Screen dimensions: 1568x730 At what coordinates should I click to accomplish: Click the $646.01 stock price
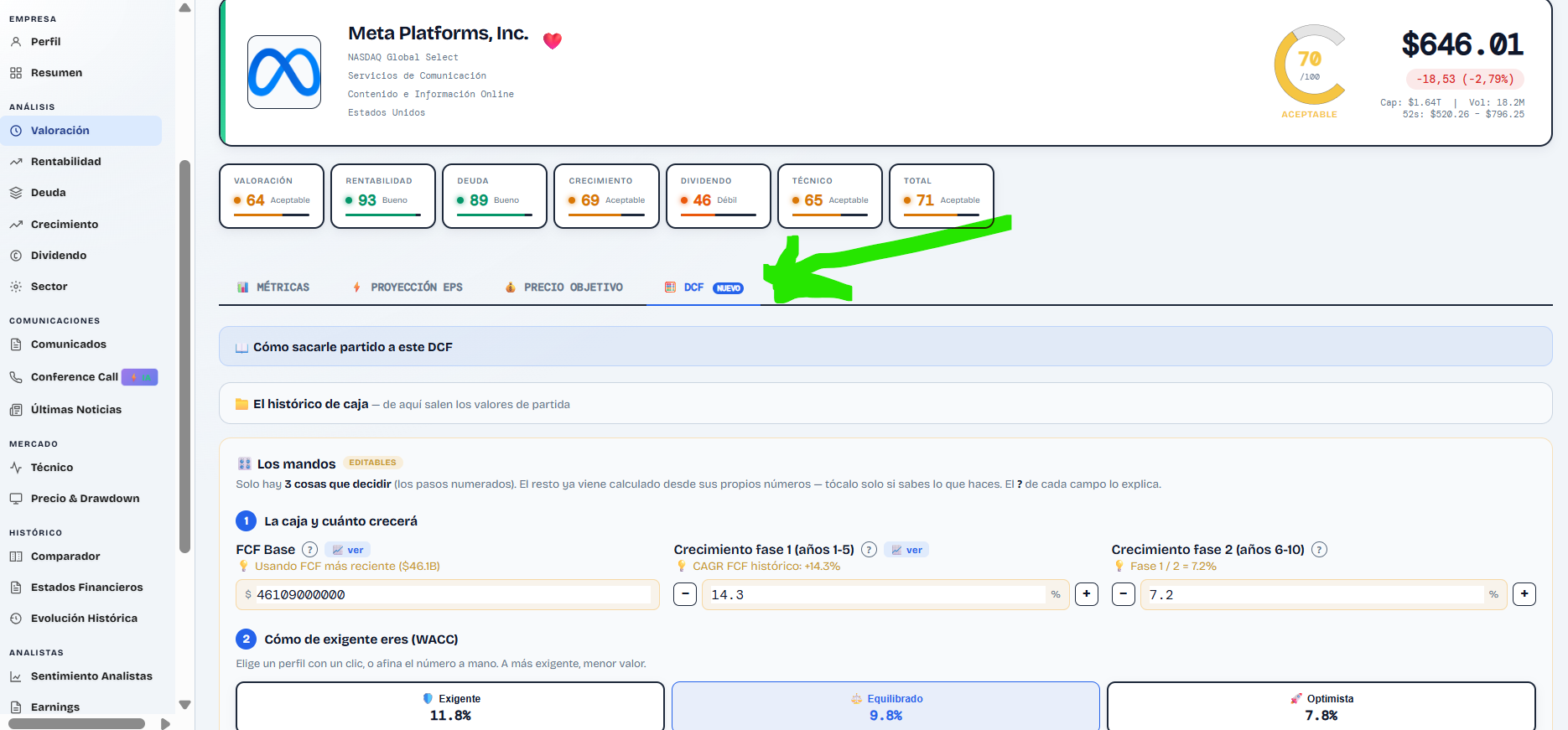[x=1462, y=44]
